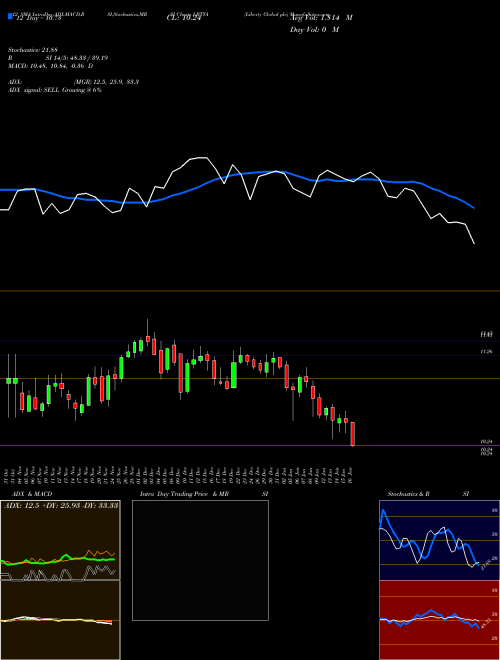Viewport: 500px width, 660px height.
Task: Select the 'Stochastics: 21.88' reading
Action: (32, 50)
